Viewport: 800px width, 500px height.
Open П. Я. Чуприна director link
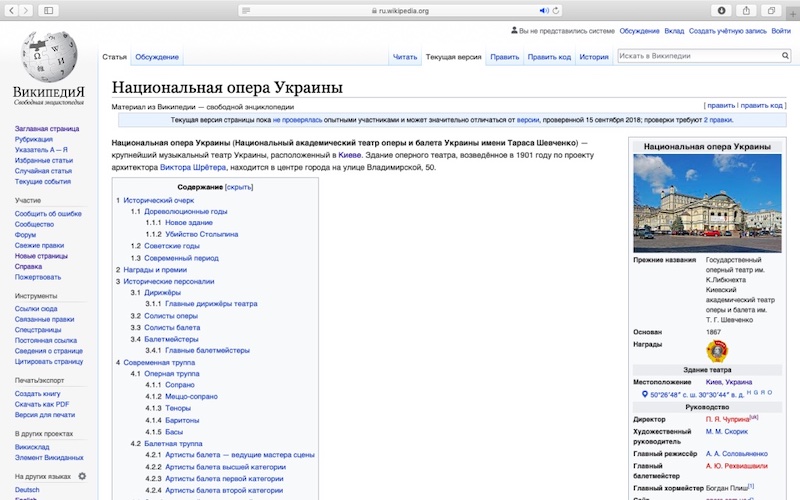click(x=728, y=419)
